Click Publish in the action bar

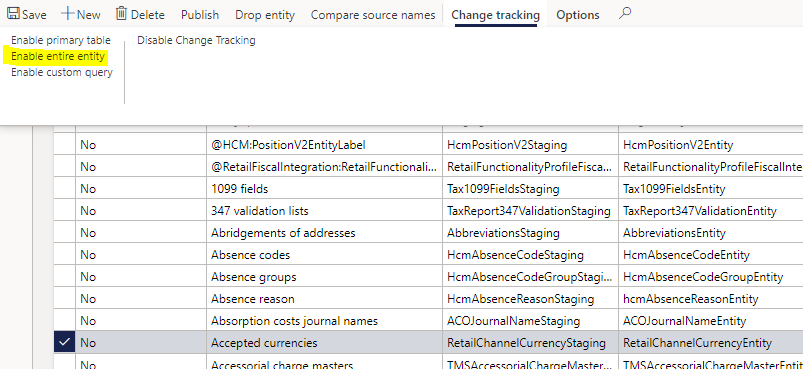click(x=200, y=15)
